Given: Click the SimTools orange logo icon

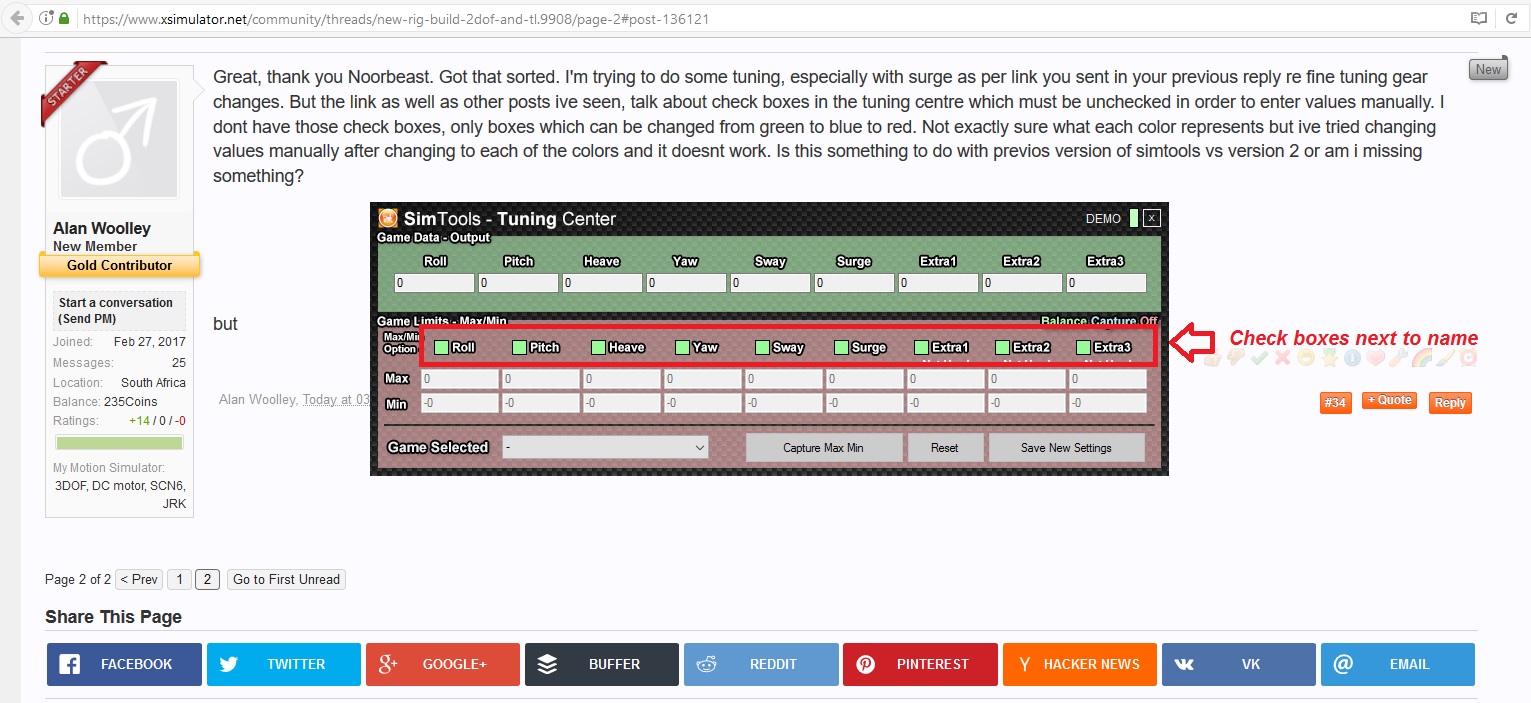Looking at the screenshot, I should coord(388,218).
